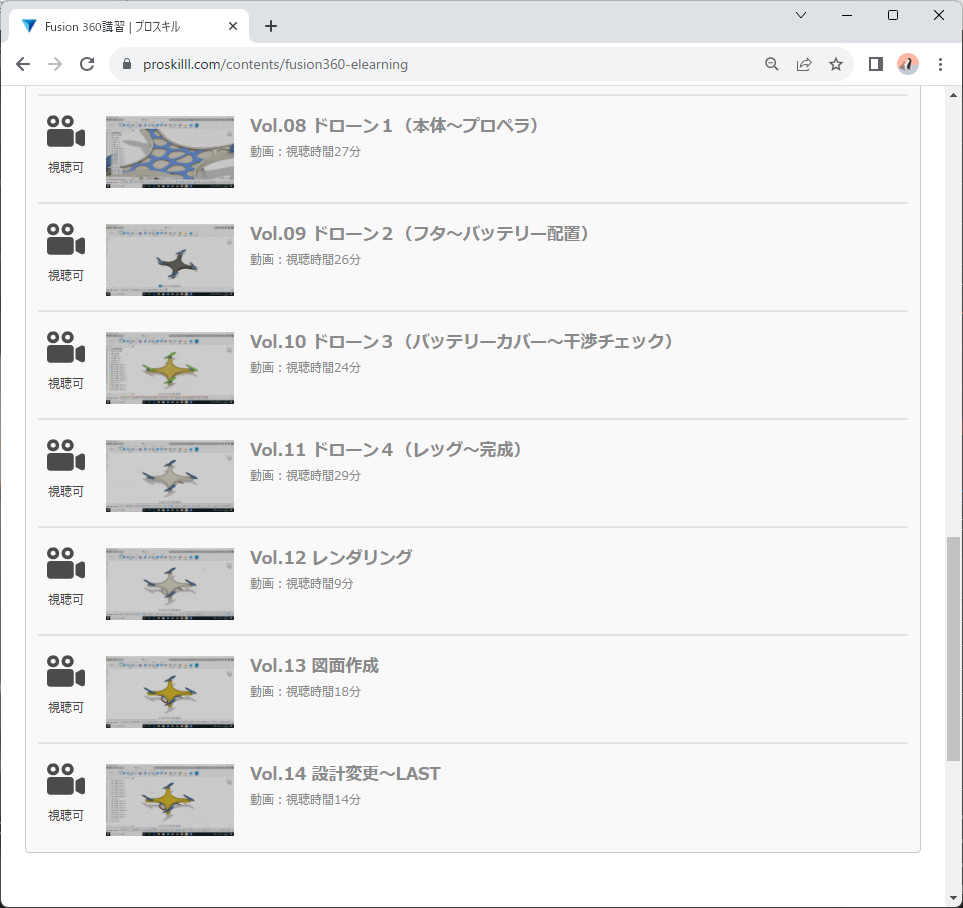963x908 pixels.
Task: Click 視聴可 label beside Vol.14
Action: (x=66, y=816)
